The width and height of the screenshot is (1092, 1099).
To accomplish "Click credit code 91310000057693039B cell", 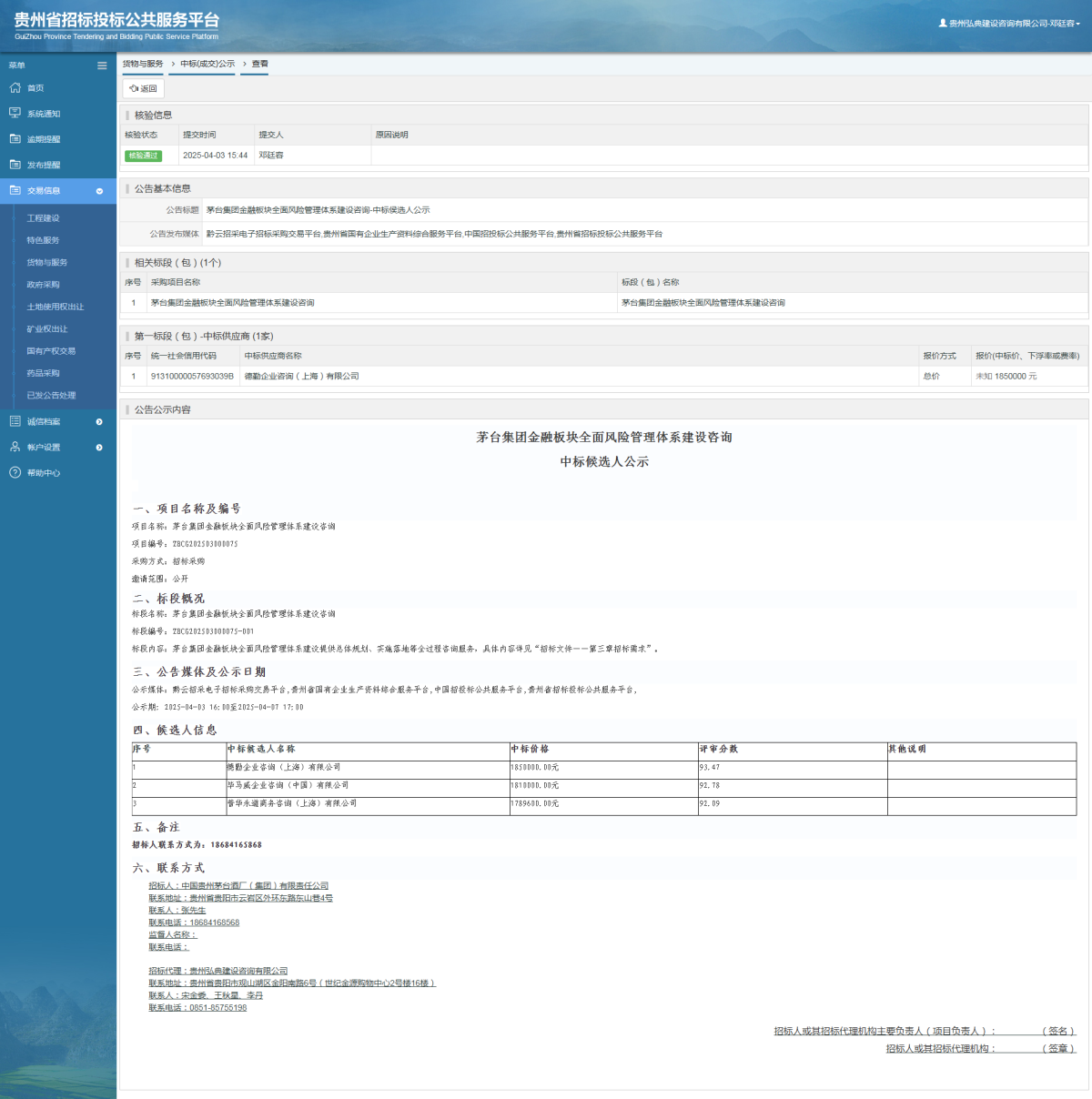I will pos(192,376).
